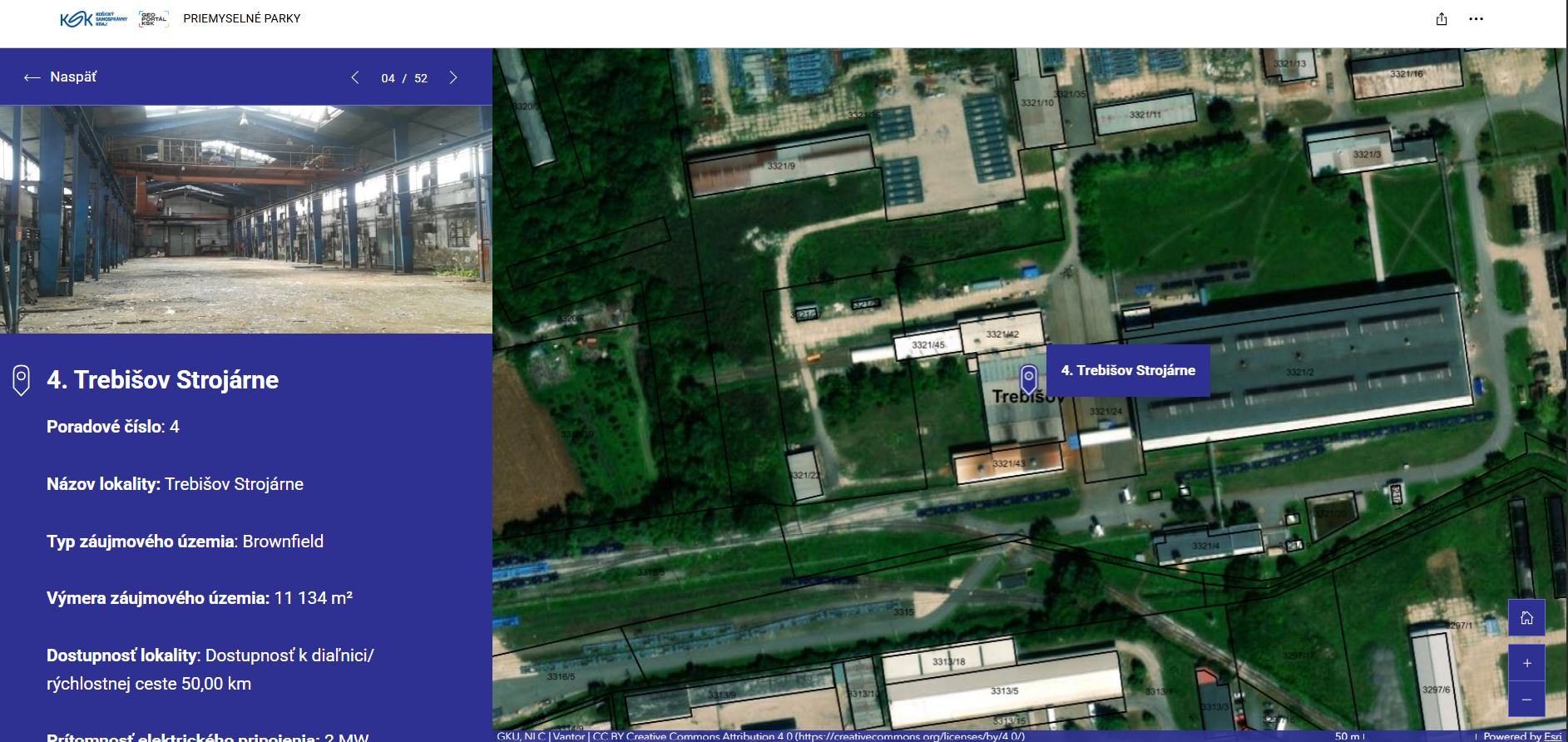Click parcel label 3321/4 on map

click(x=1205, y=546)
